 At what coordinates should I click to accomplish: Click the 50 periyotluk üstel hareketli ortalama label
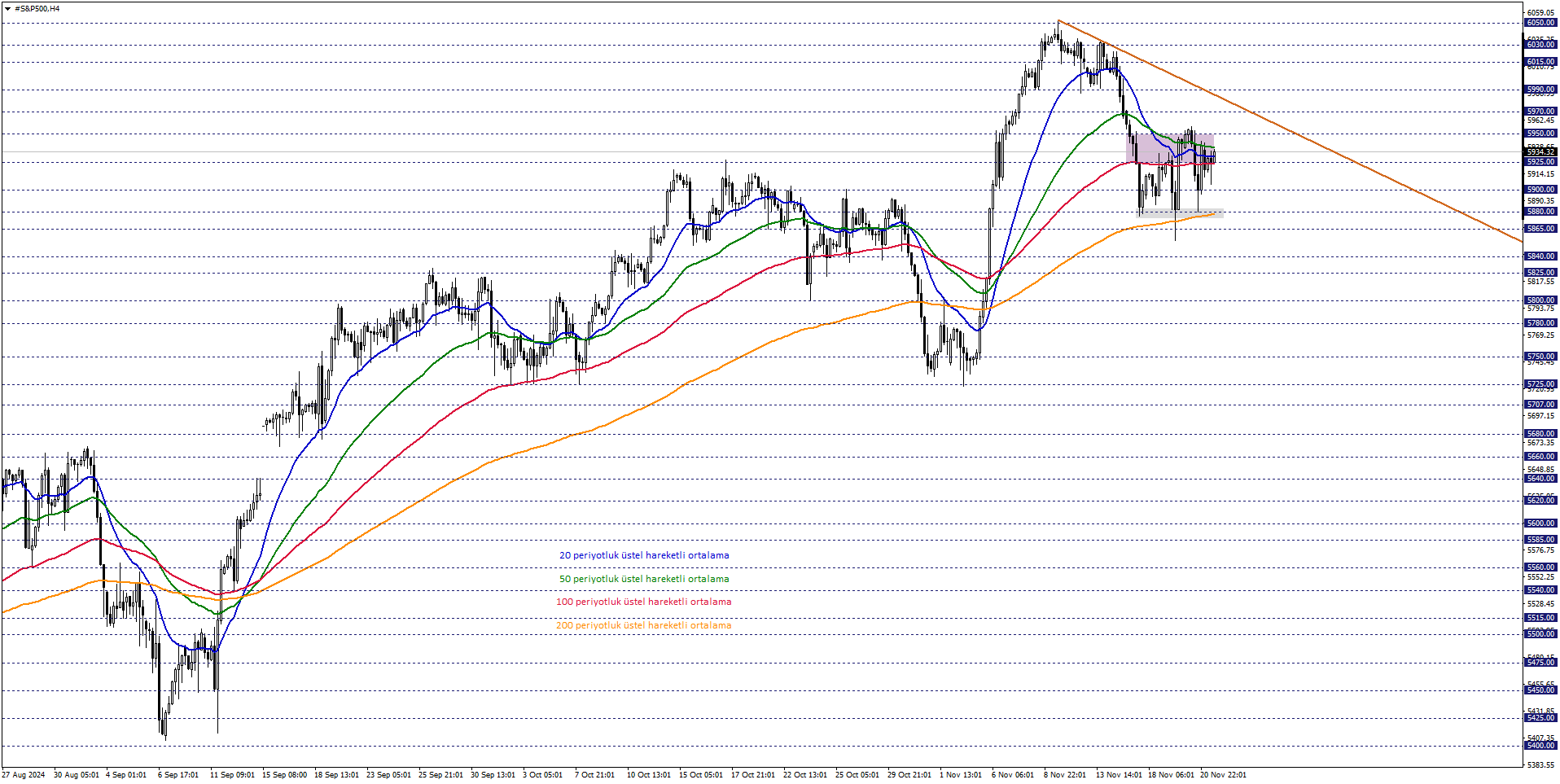tap(644, 579)
